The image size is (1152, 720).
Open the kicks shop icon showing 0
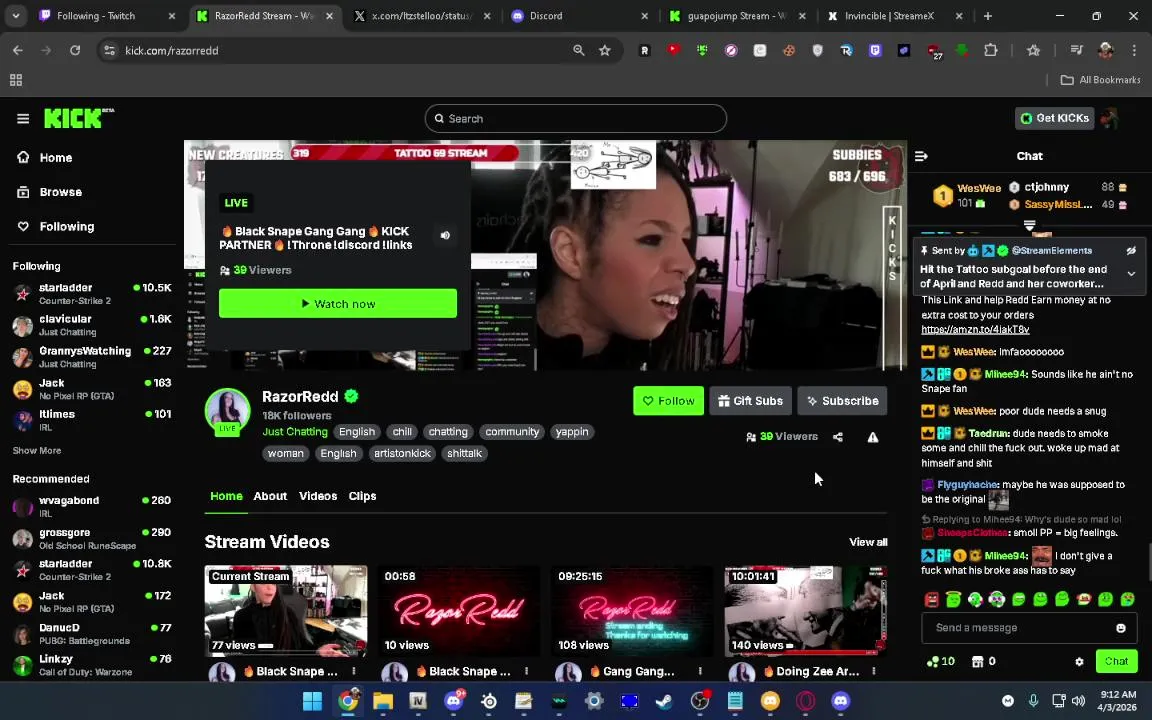[983, 661]
